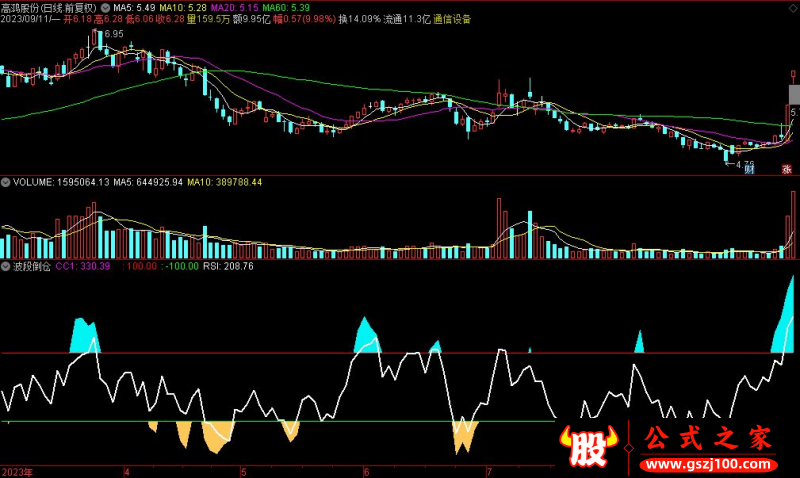Click the month 5 time axis marker

pos(243,472)
